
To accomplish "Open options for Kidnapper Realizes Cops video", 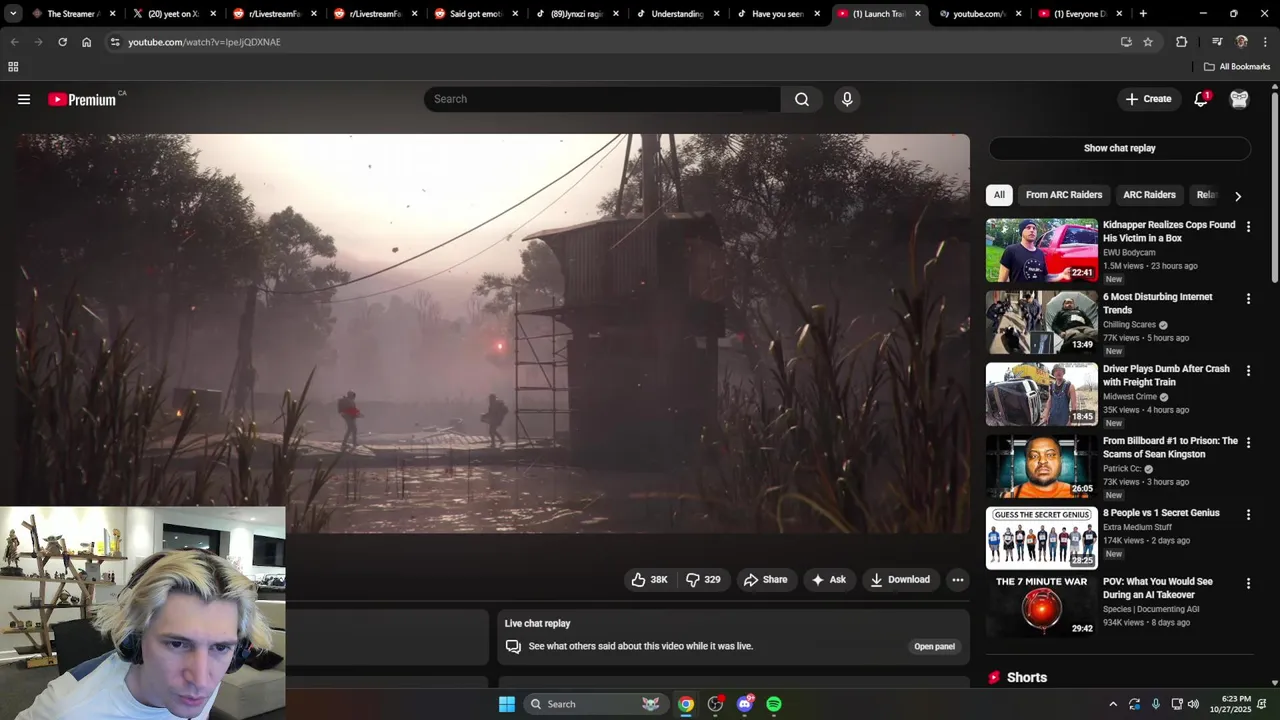I will coord(1248,227).
